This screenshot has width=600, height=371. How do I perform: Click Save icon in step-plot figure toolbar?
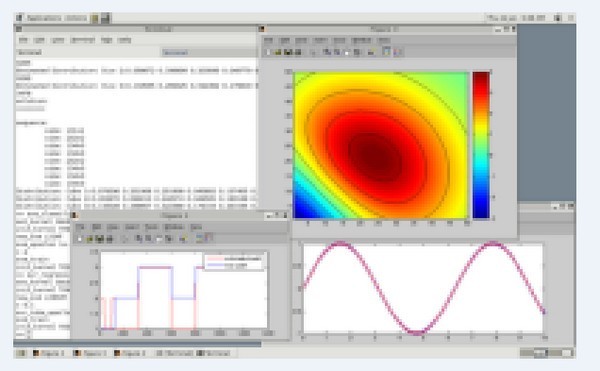point(100,239)
